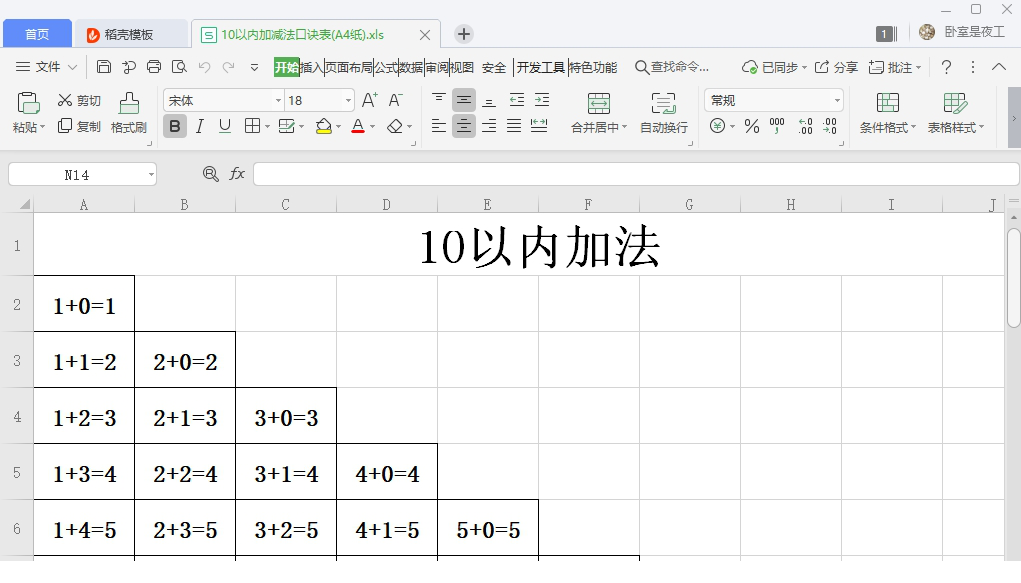This screenshot has width=1021, height=583.
Task: Click the Undo arrow
Action: tap(204, 66)
